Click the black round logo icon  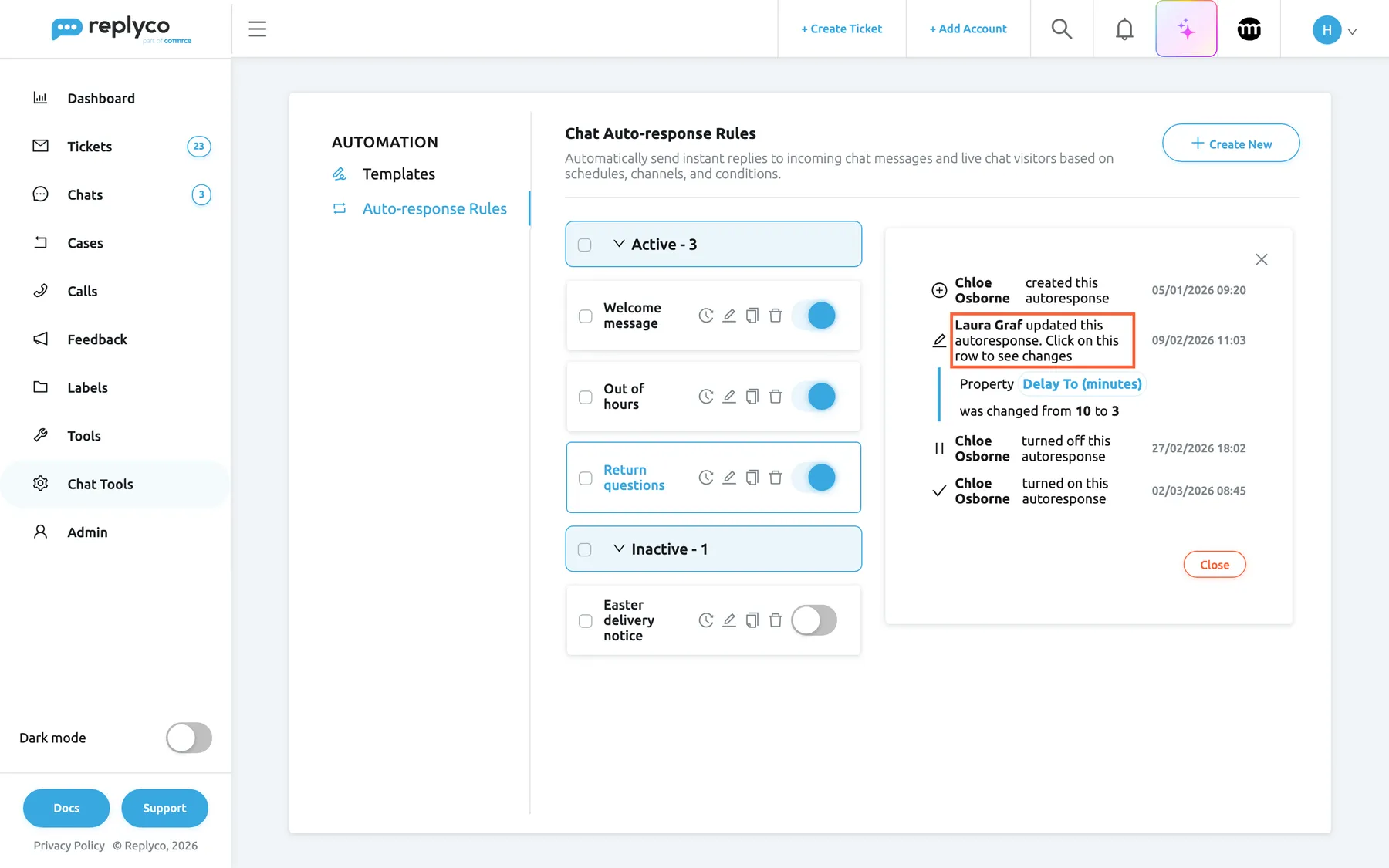[x=1249, y=29]
